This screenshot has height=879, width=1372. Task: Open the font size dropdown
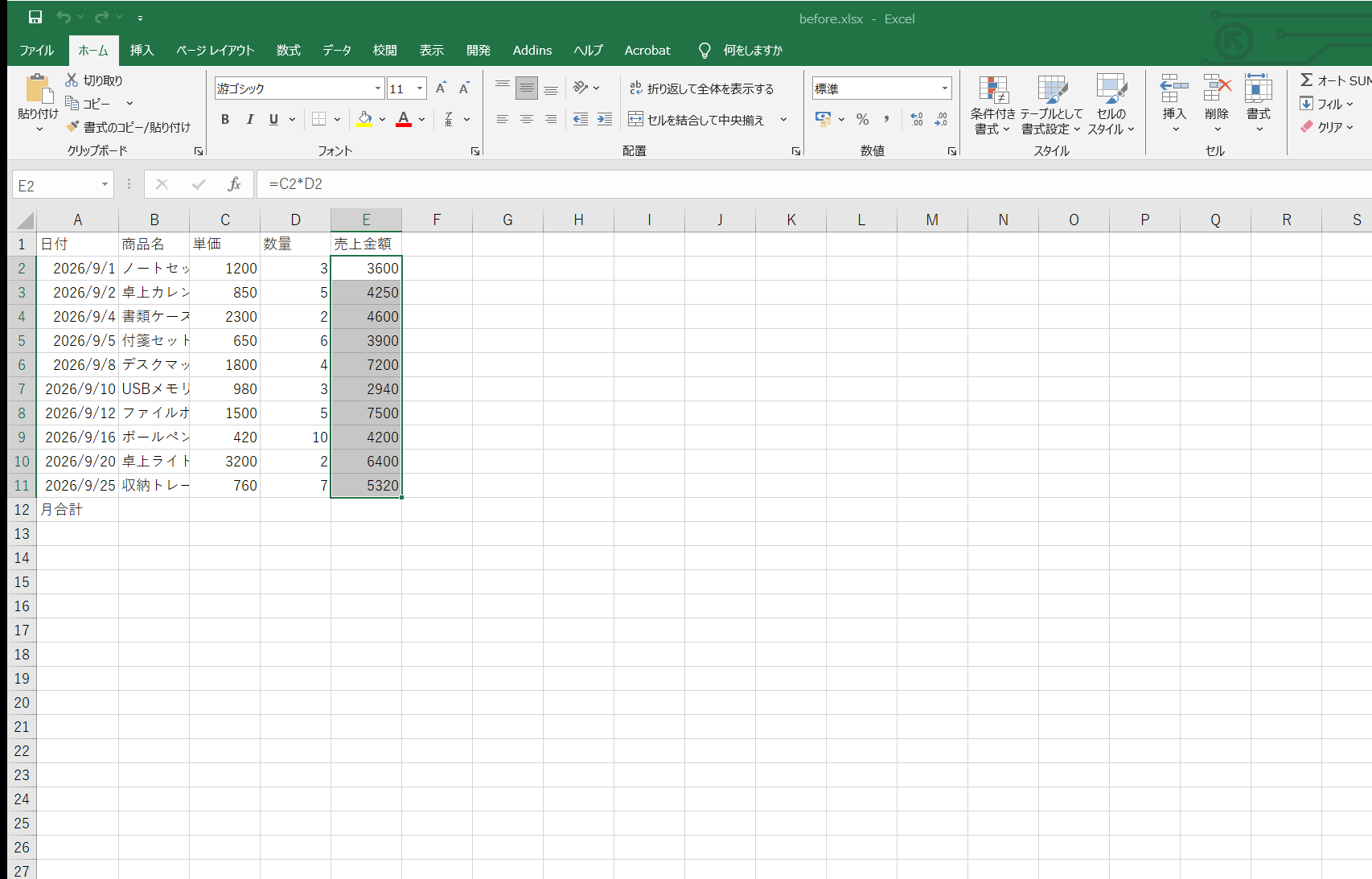(419, 88)
